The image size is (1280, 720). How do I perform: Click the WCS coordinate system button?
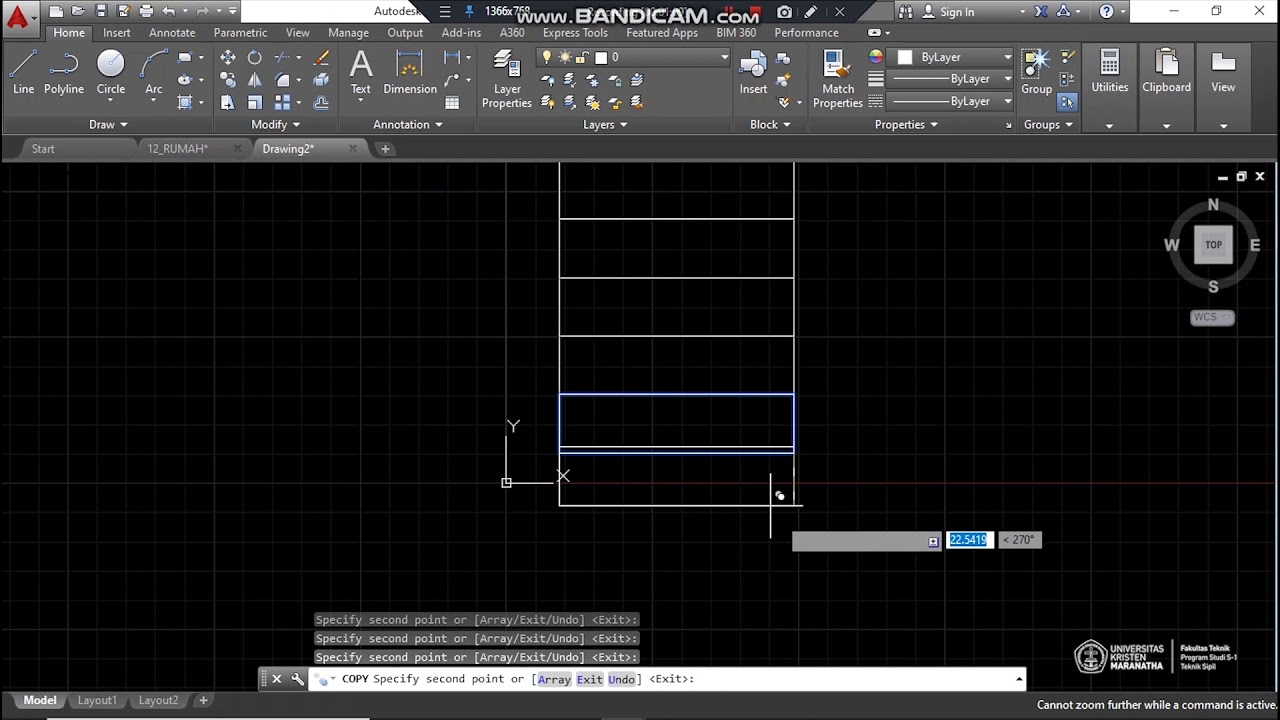pyautogui.click(x=1212, y=317)
